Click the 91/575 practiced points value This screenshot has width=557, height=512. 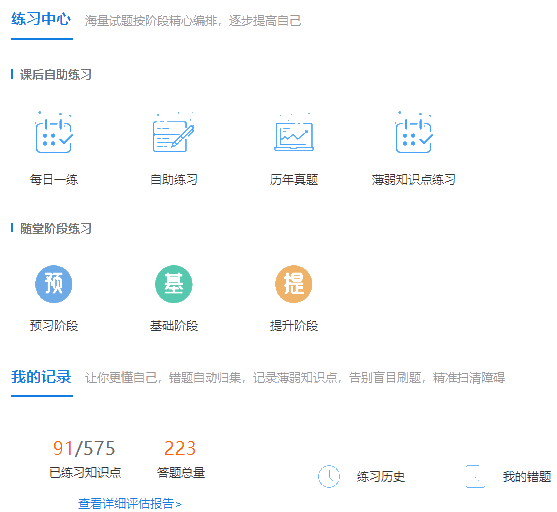tap(84, 448)
